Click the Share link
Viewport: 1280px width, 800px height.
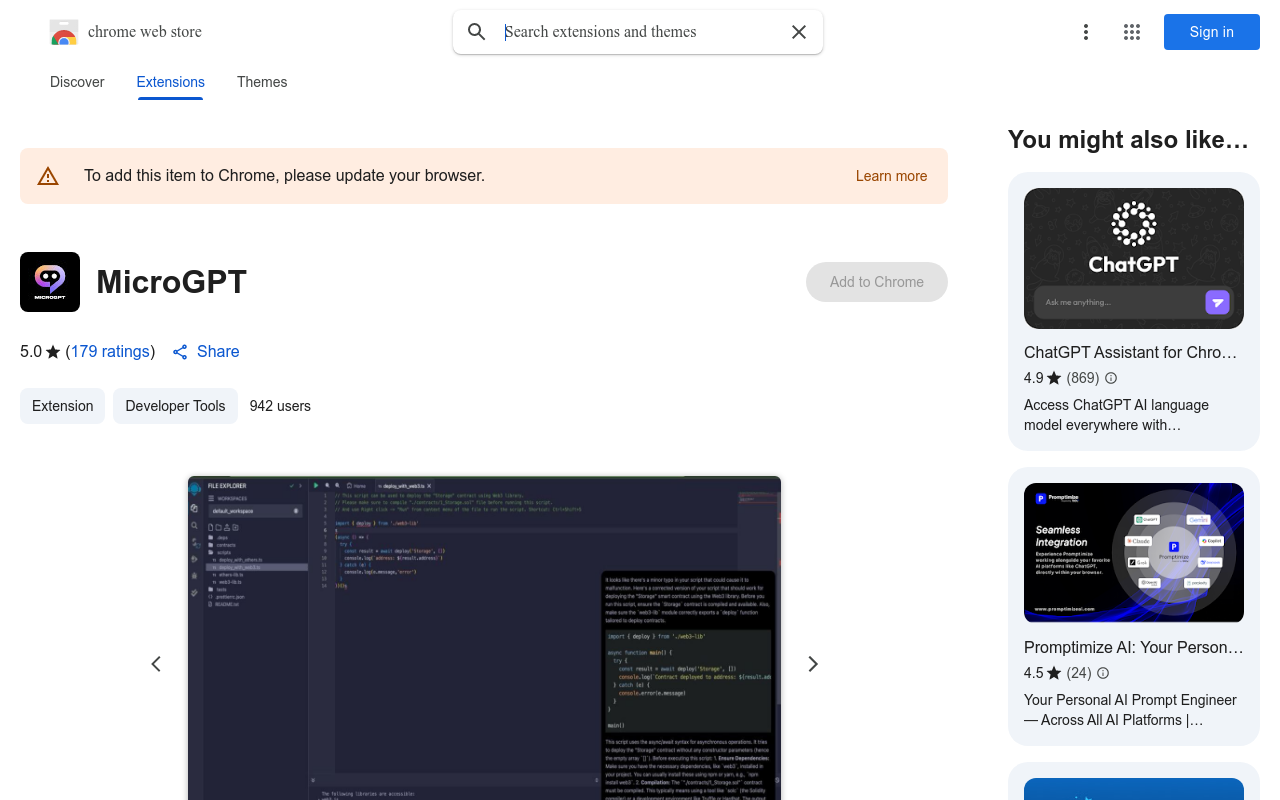pyautogui.click(x=206, y=351)
